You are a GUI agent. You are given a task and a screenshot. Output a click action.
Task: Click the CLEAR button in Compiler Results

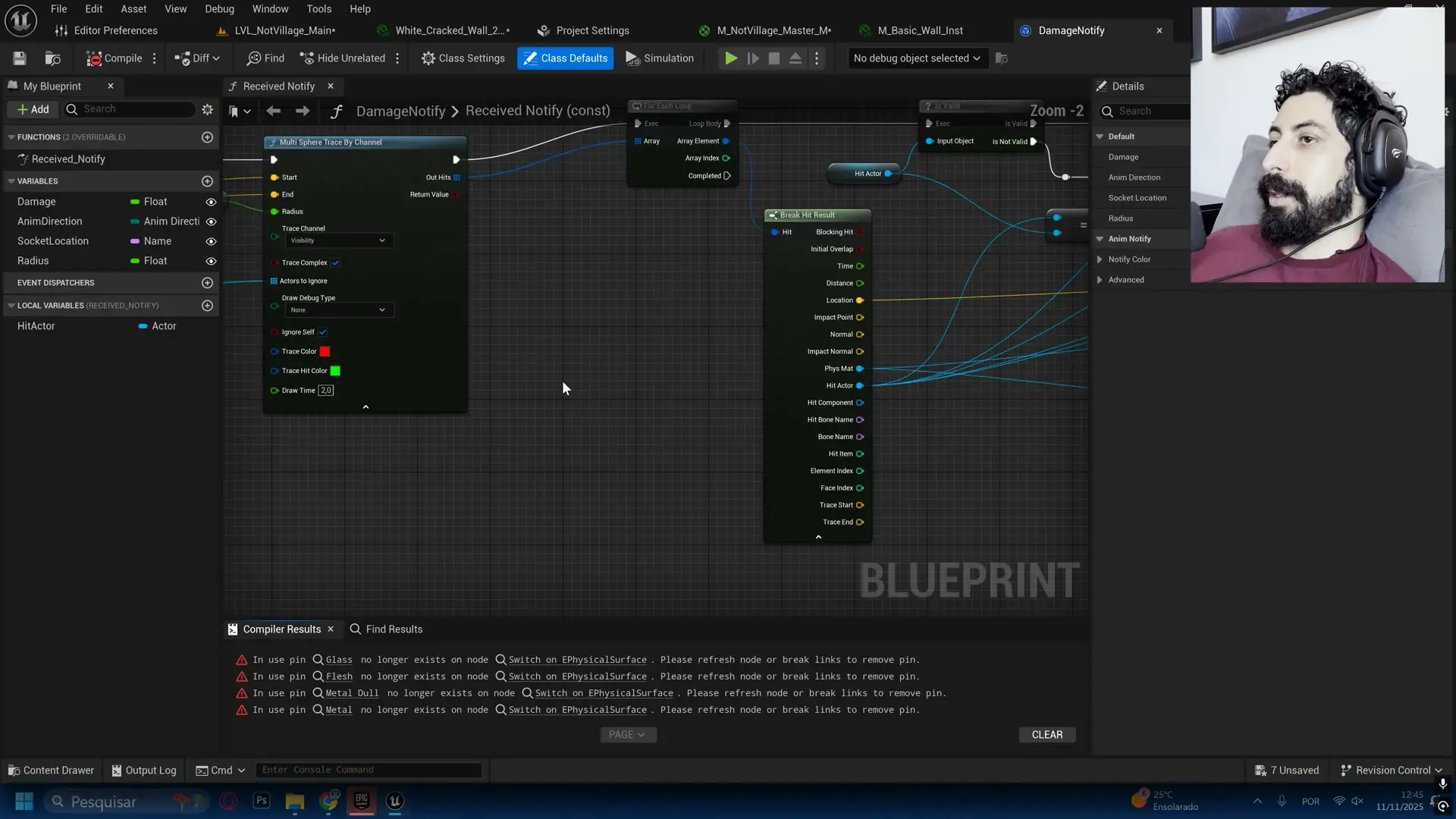1046,734
